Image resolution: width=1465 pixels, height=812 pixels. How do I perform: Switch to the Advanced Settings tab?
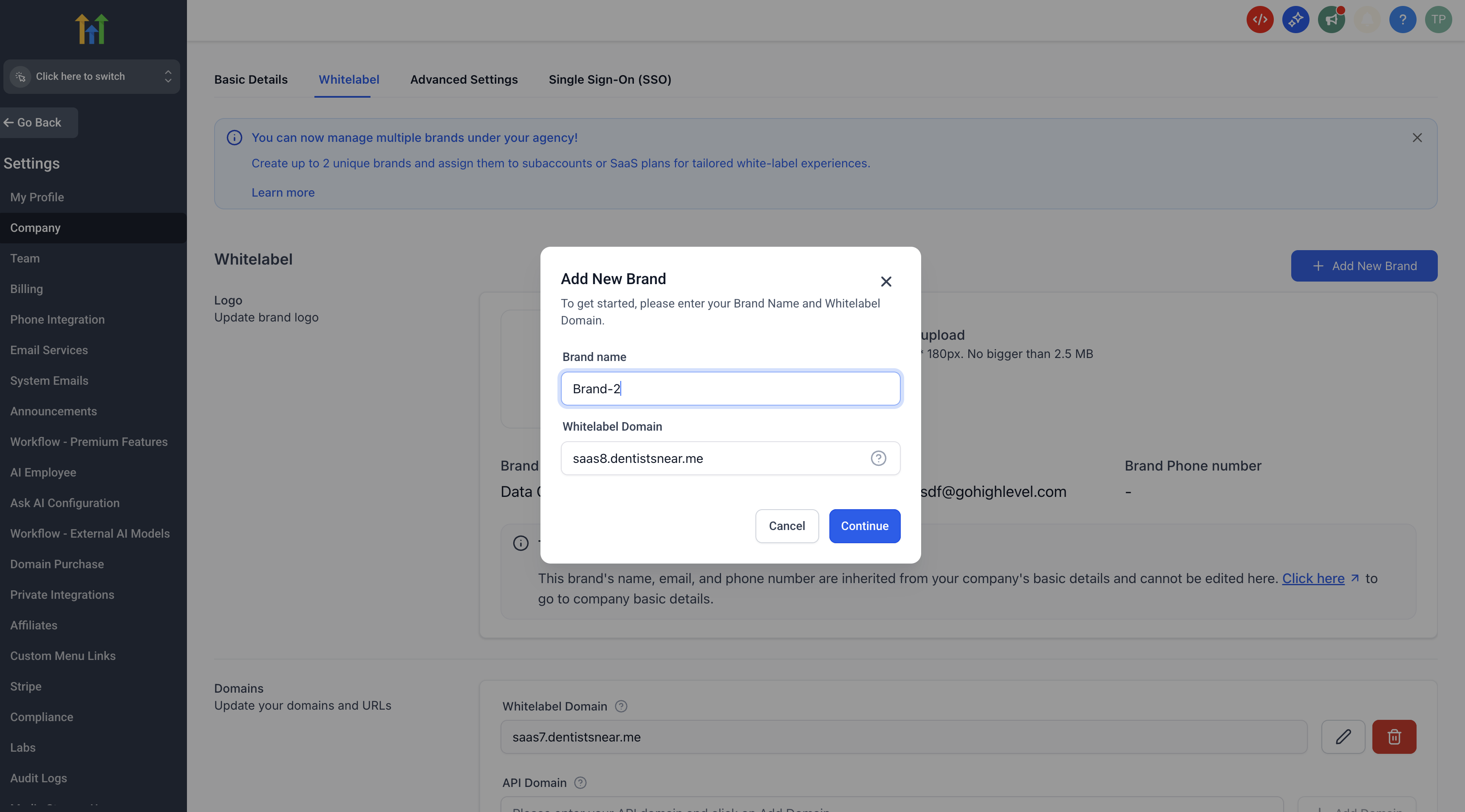[464, 79]
